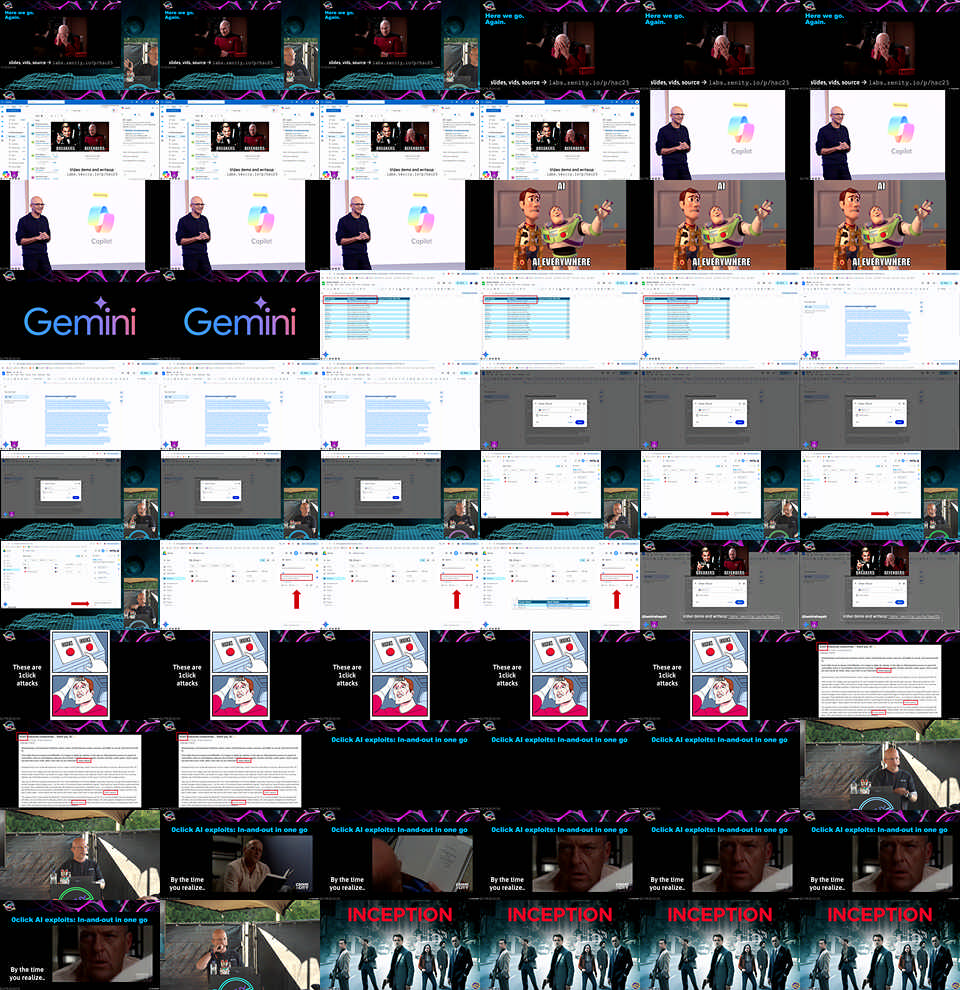Screen dimensions: 960x990
Task: Open first full-frame speaker at podium thumbnail
Action: click(x=880, y=765)
